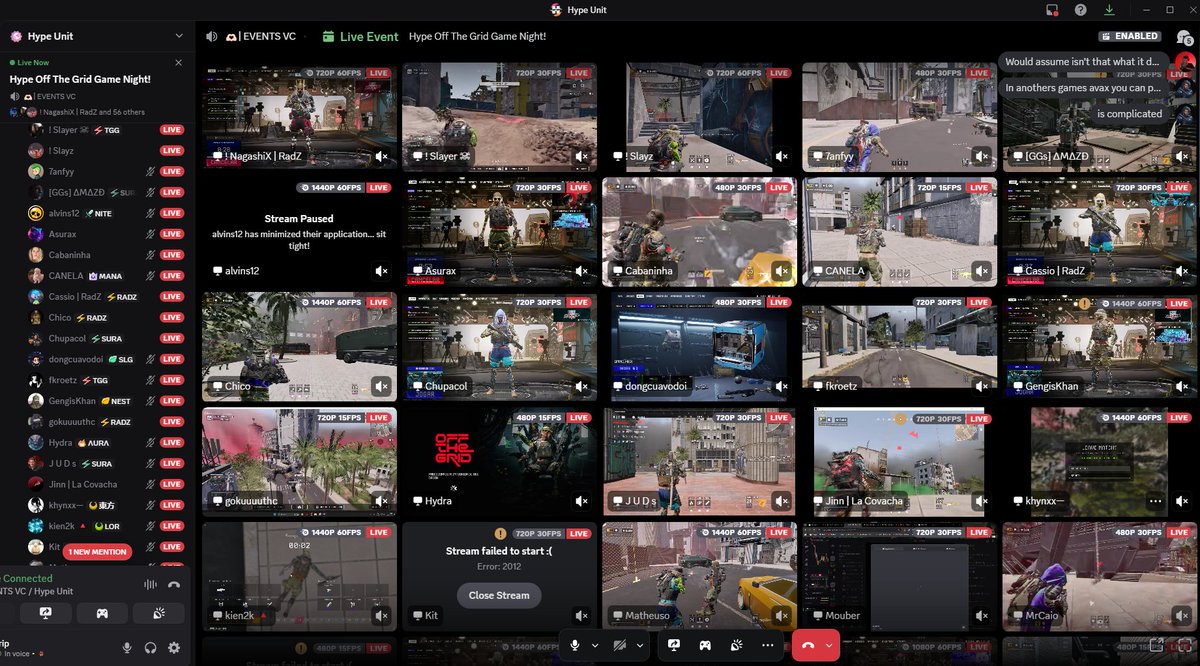Open soundboard in bottom call toolbar
Image resolution: width=1200 pixels, height=666 pixels.
(735, 645)
